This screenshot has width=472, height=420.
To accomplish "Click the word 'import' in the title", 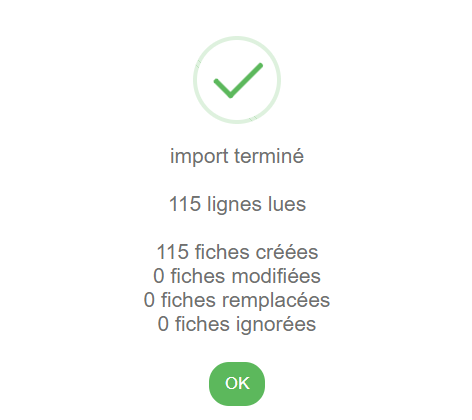I will [x=199, y=157].
